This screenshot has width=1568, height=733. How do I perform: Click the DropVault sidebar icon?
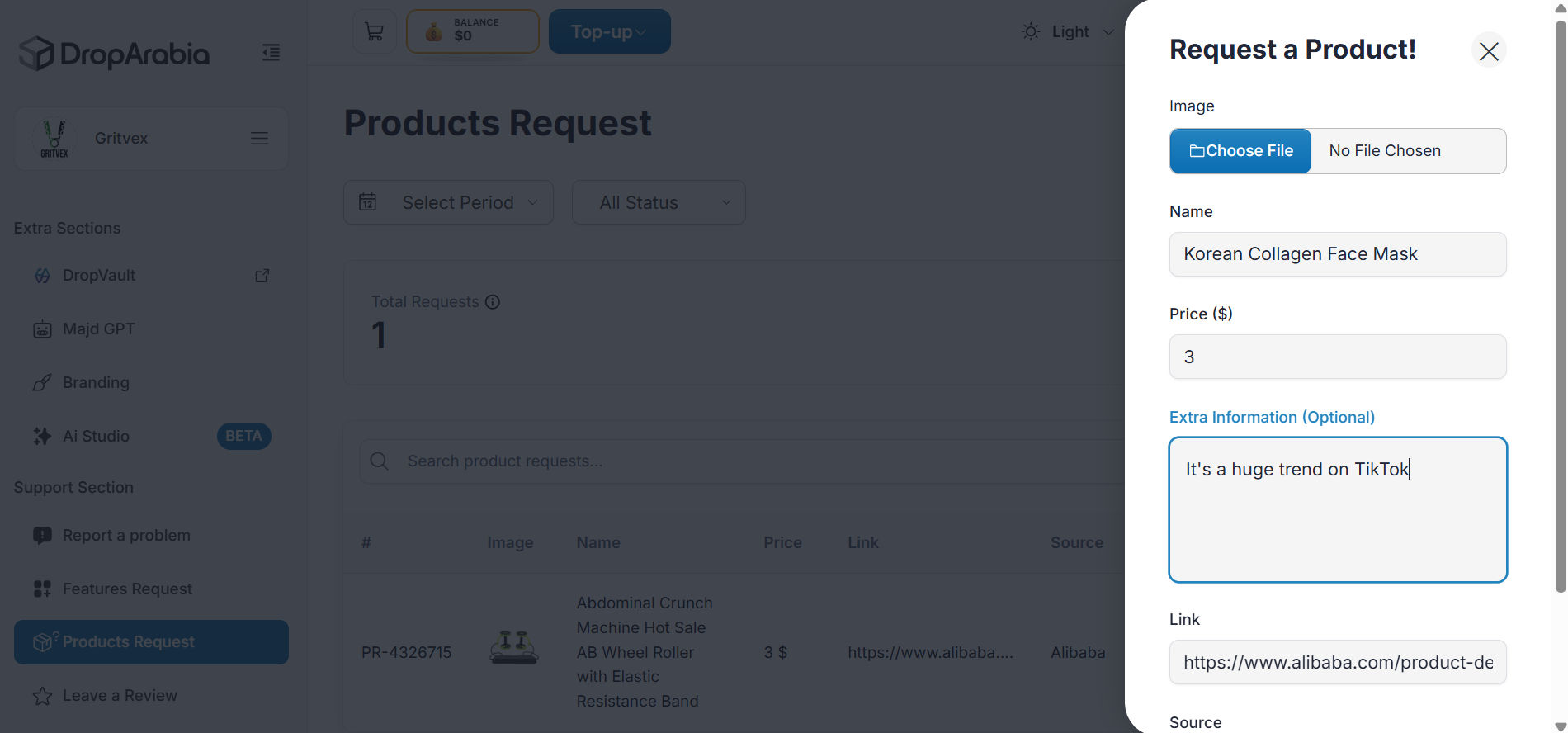[42, 276]
